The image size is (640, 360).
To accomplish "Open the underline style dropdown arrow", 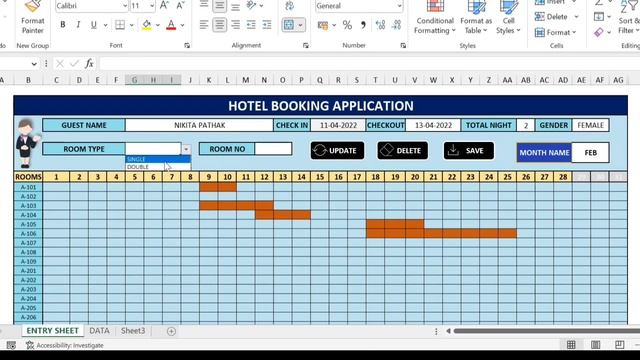I will point(105,25).
